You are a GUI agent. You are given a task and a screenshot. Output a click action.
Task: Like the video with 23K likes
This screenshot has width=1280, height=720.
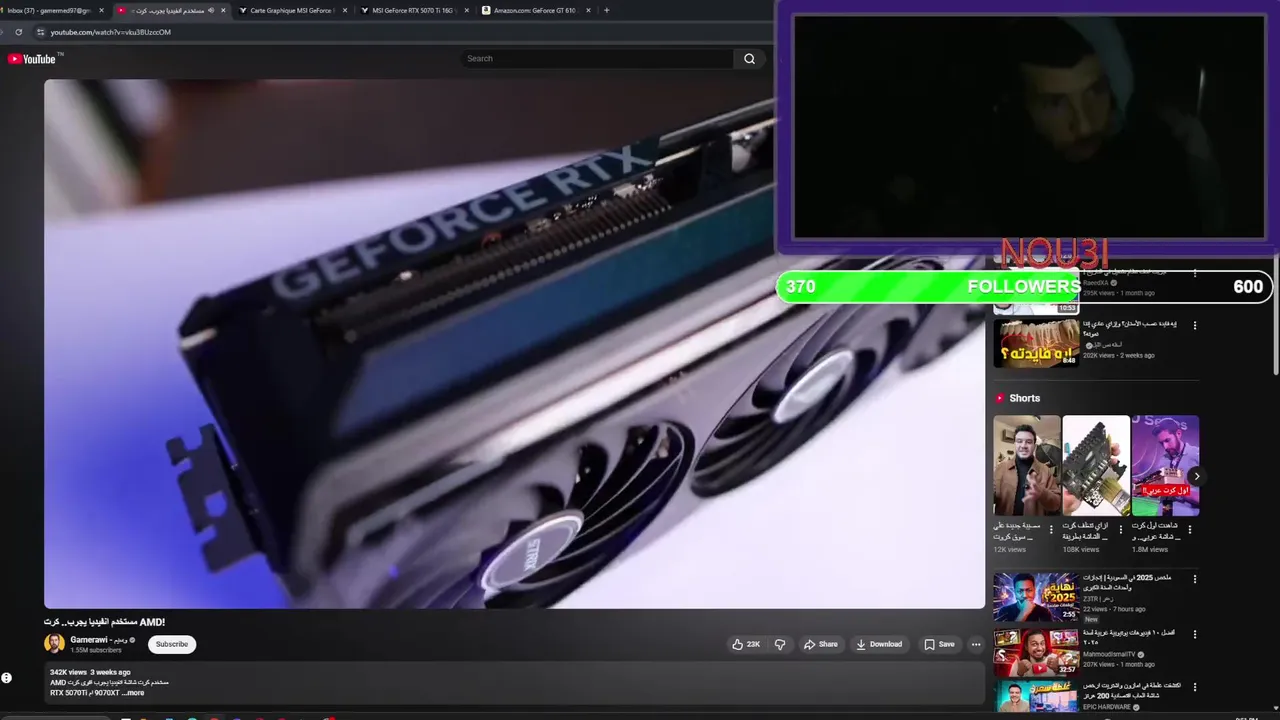pyautogui.click(x=746, y=644)
